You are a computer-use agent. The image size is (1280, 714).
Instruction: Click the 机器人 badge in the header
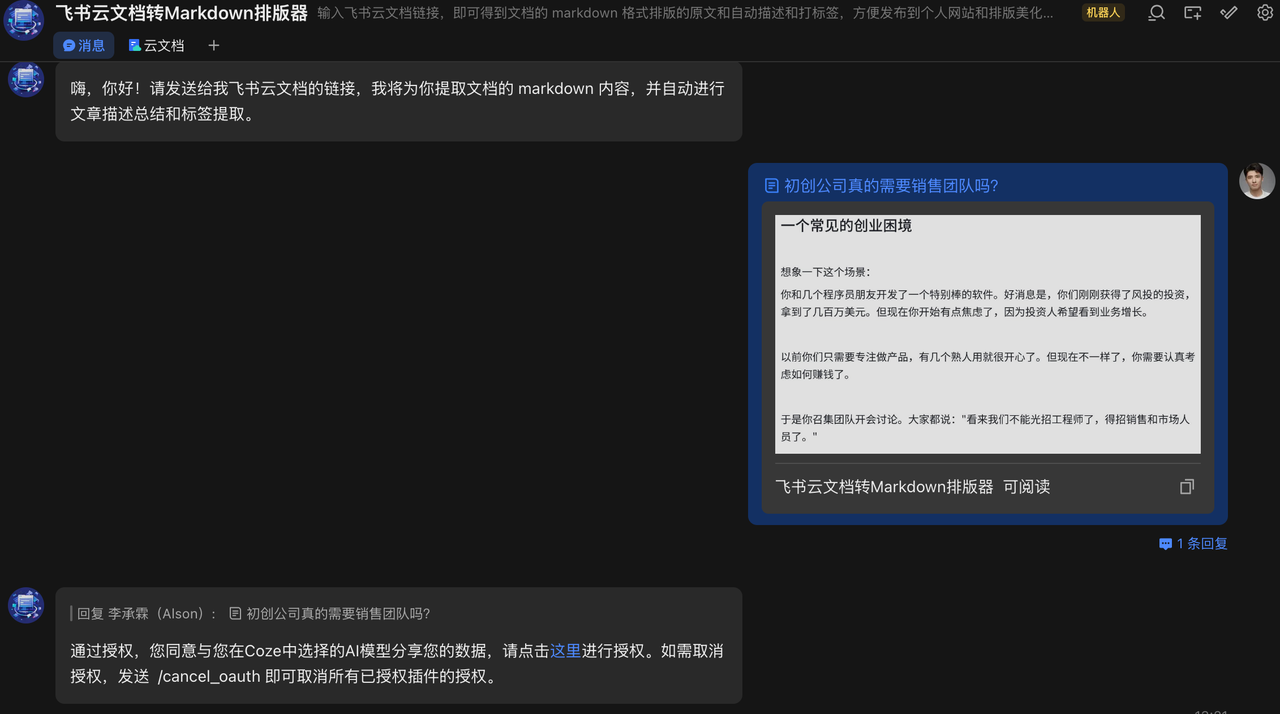click(x=1102, y=13)
